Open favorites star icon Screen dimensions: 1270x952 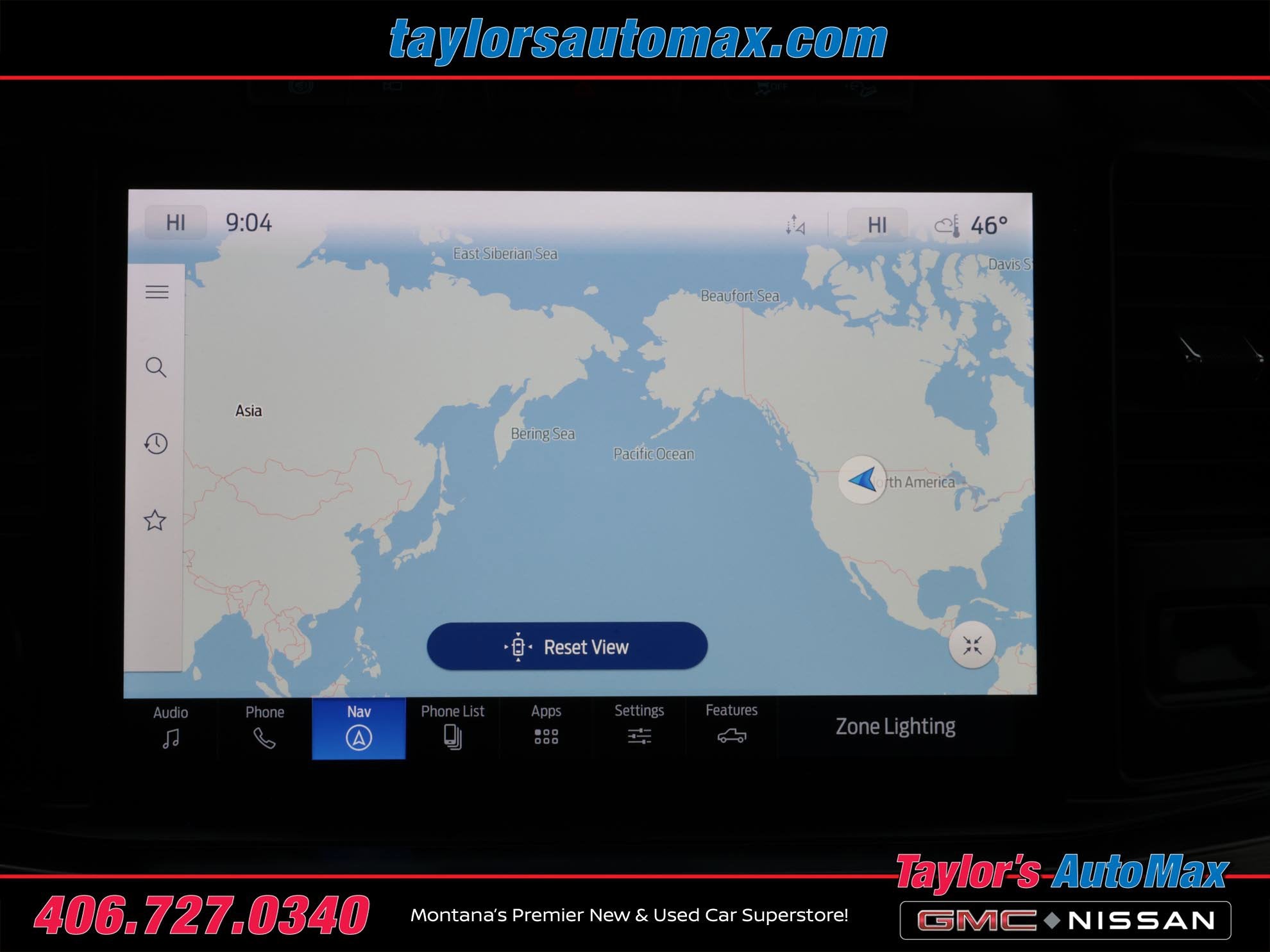(x=155, y=521)
